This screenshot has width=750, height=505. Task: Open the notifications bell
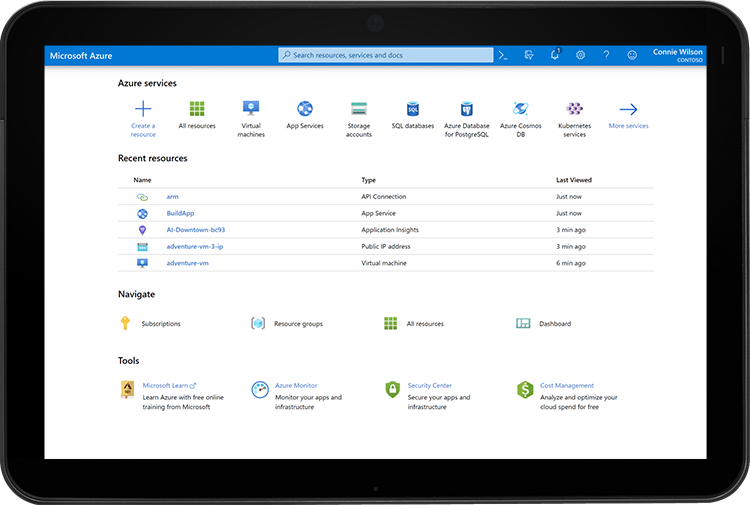tap(555, 55)
